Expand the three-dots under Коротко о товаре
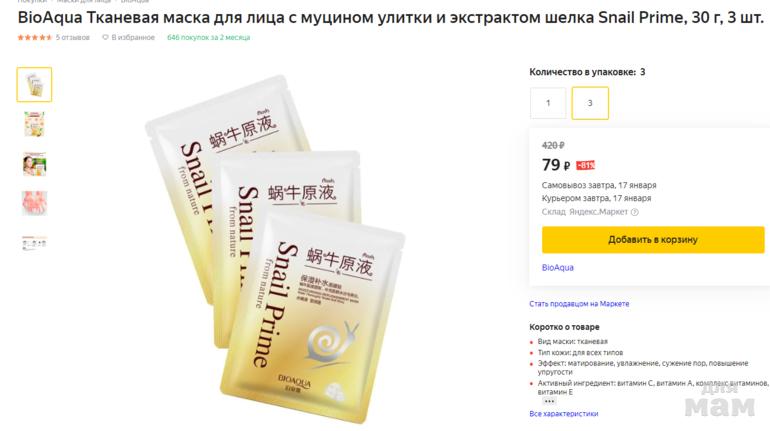Viewport: 770px width, 431px height. [549, 402]
